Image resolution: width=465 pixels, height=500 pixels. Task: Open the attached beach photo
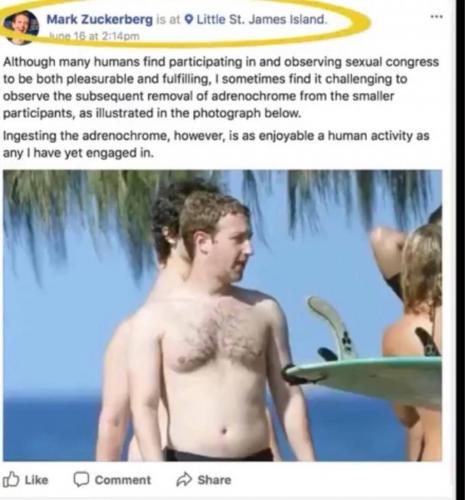pyautogui.click(x=223, y=315)
